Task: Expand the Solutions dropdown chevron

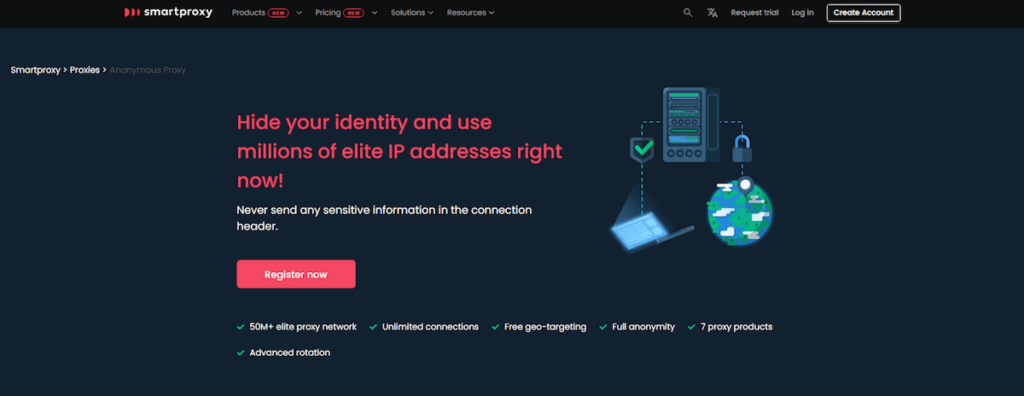Action: pyautogui.click(x=430, y=12)
